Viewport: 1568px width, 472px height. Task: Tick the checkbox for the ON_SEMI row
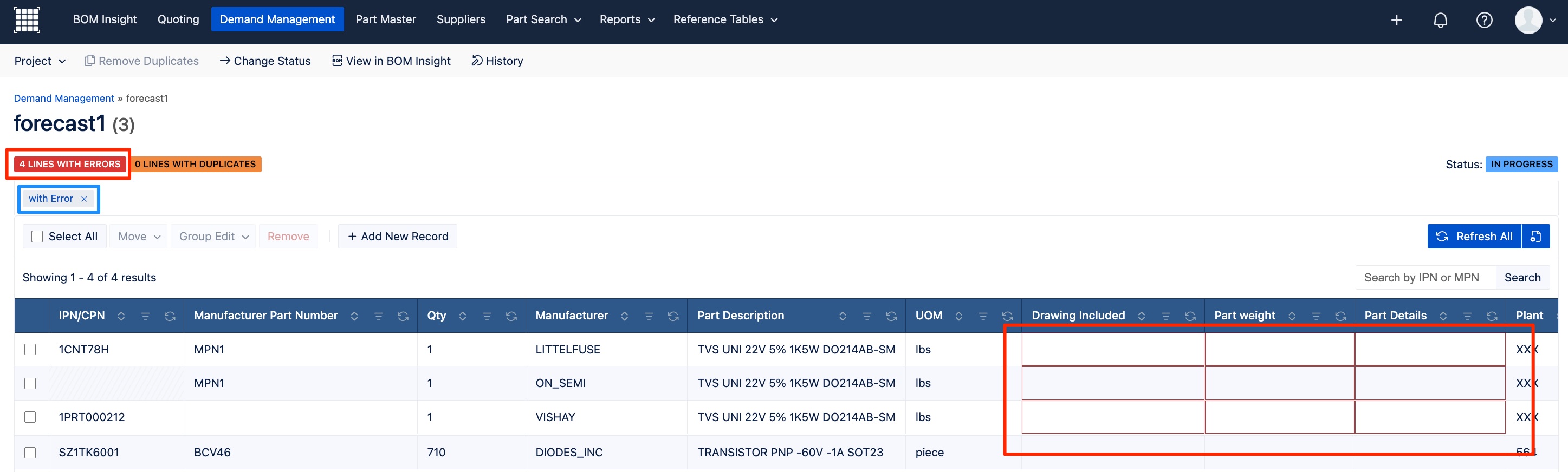pos(30,384)
